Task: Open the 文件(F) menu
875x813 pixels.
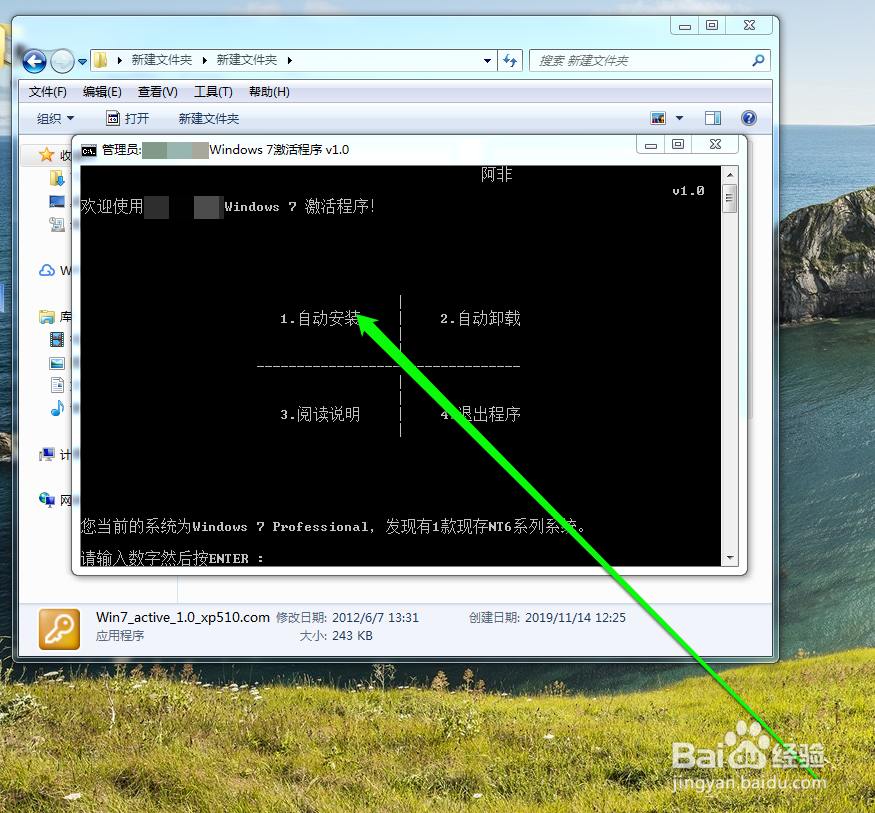Action: (47, 92)
